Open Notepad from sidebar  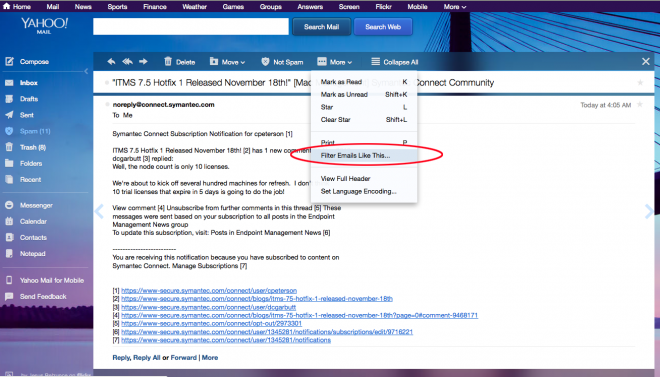click(32, 254)
